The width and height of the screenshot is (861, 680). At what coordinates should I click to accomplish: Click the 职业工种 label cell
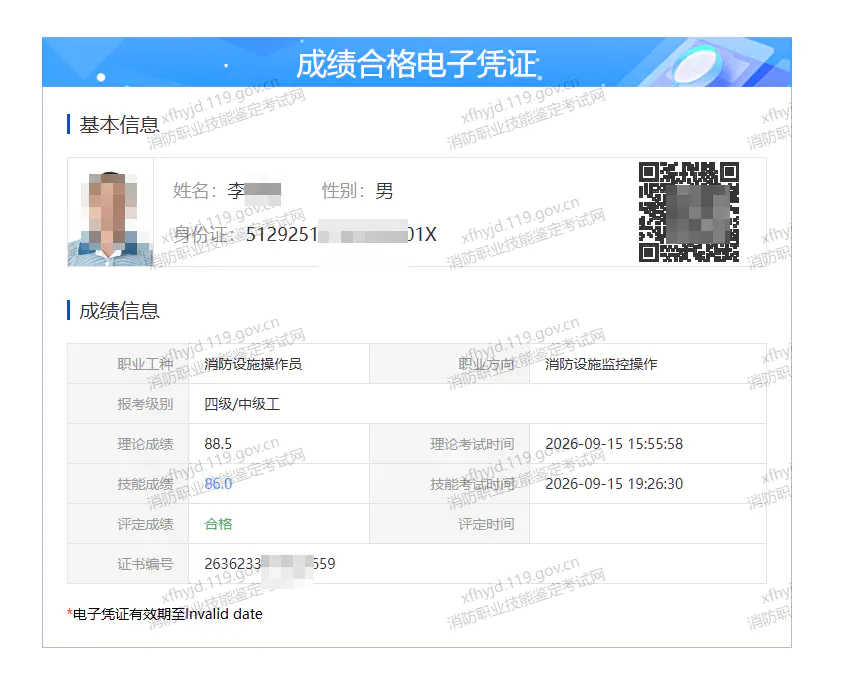(x=128, y=364)
